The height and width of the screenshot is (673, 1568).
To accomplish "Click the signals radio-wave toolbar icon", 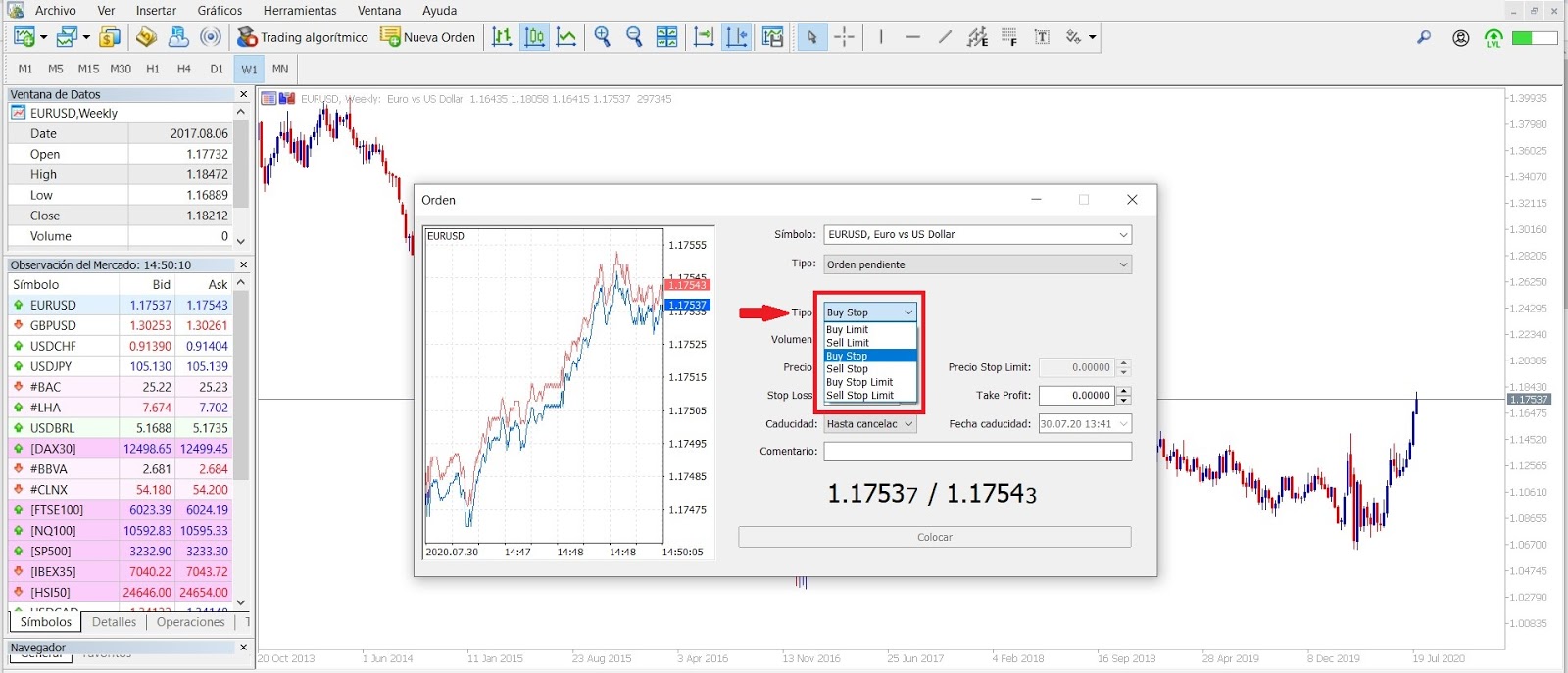I will click(210, 37).
